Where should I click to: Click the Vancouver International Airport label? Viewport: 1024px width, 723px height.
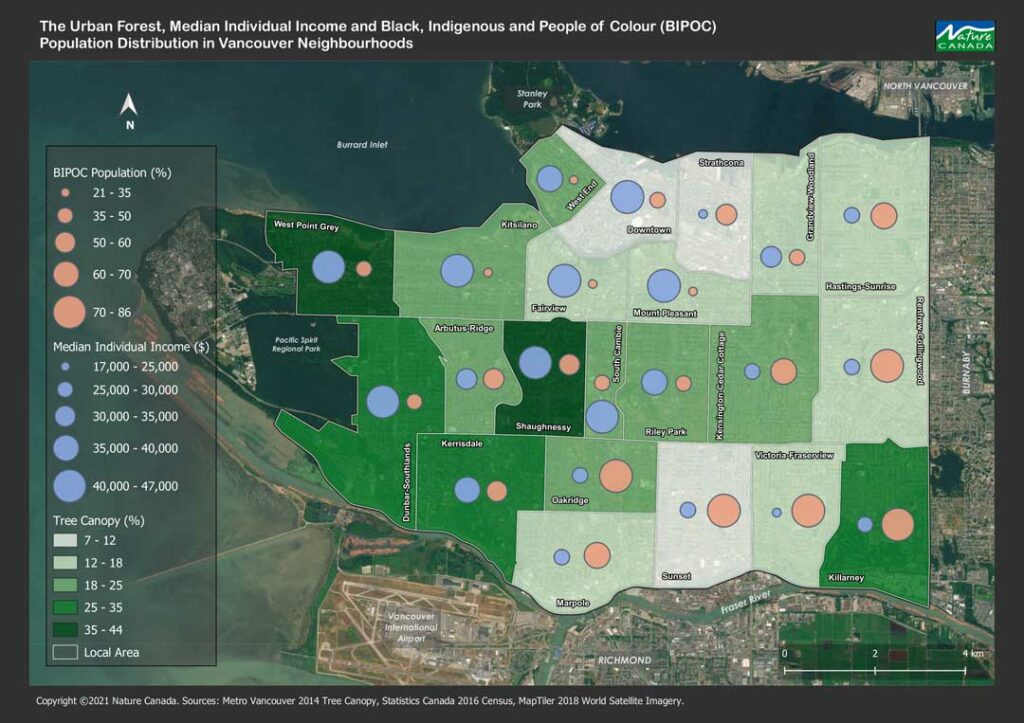tap(411, 627)
